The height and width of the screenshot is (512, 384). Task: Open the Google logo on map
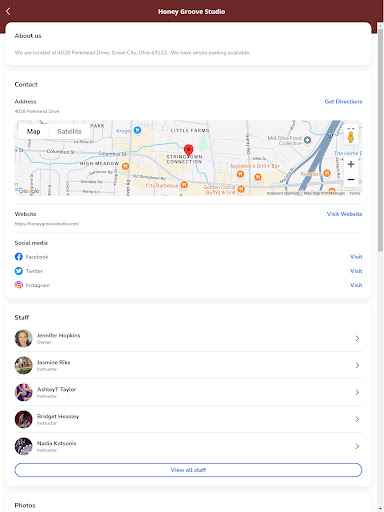tap(29, 191)
